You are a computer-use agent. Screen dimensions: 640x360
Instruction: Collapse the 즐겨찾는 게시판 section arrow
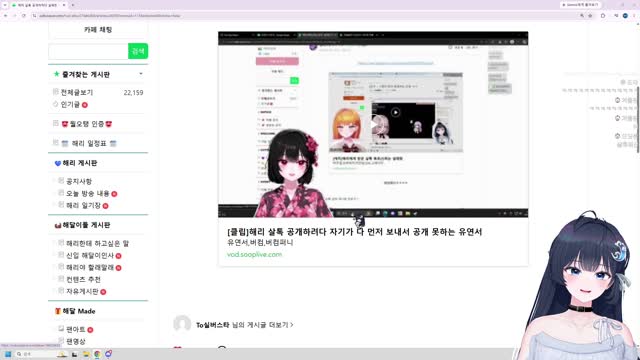pos(141,74)
